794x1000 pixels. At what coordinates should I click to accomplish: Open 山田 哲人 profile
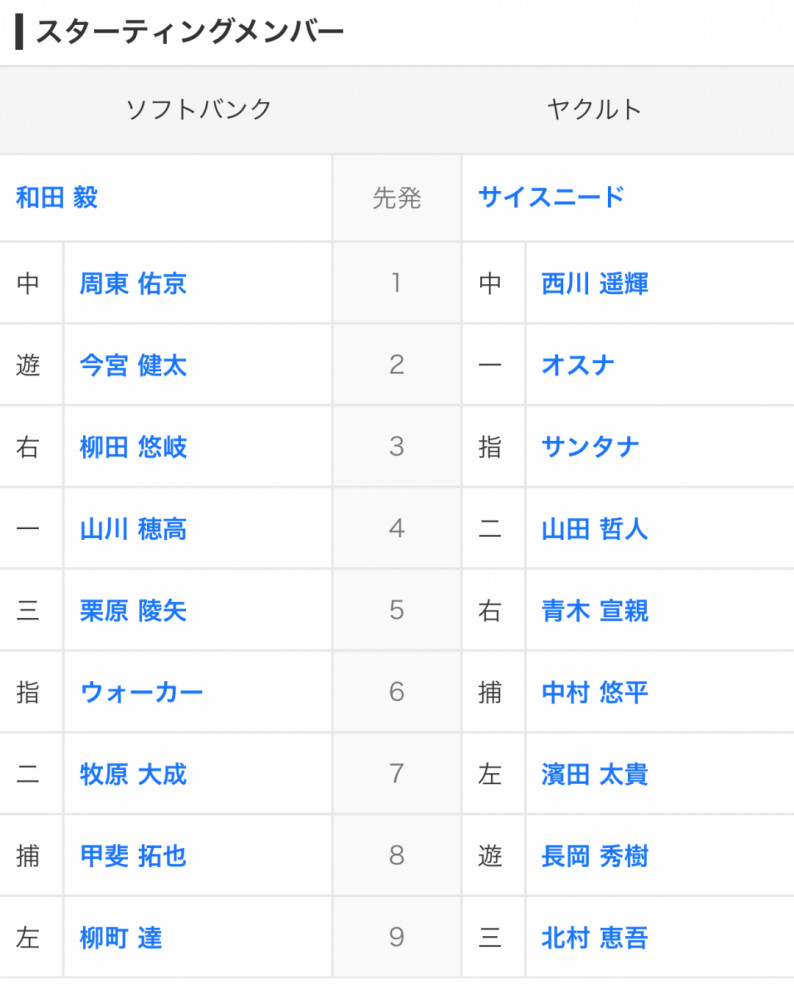point(595,529)
